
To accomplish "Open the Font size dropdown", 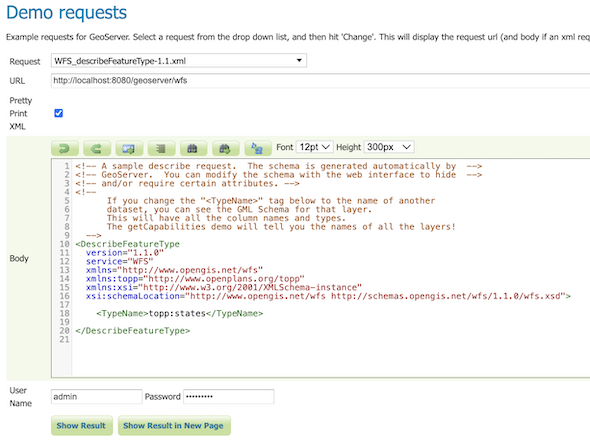I will [x=314, y=147].
